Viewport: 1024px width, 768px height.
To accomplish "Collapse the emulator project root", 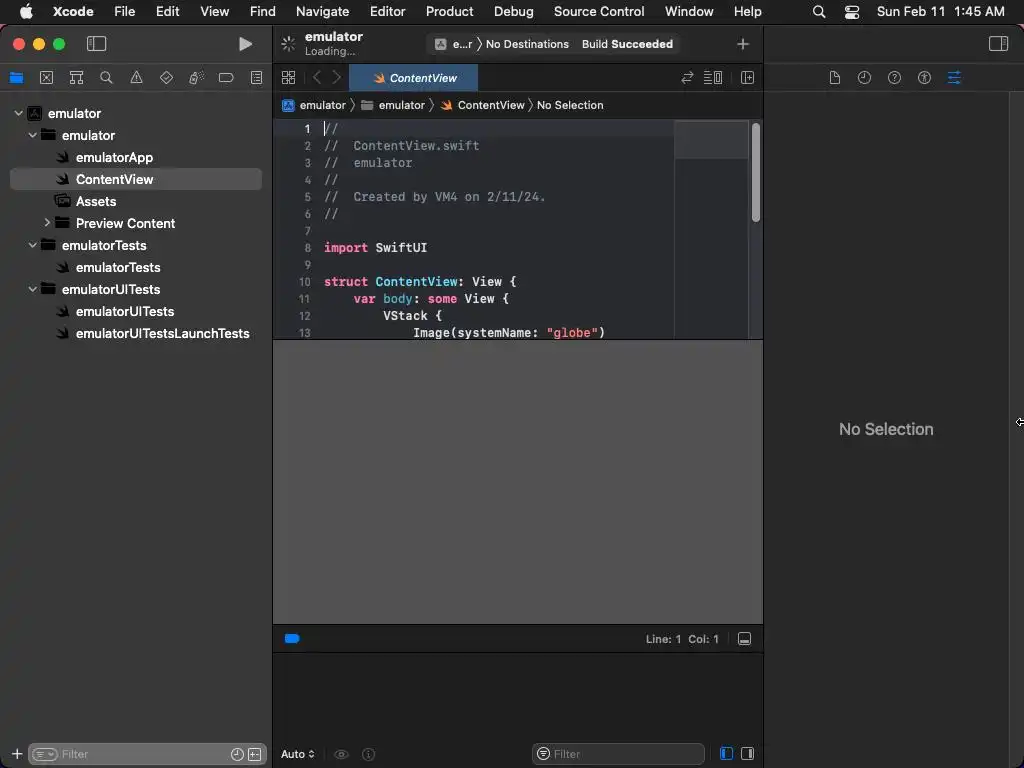I will (18, 113).
